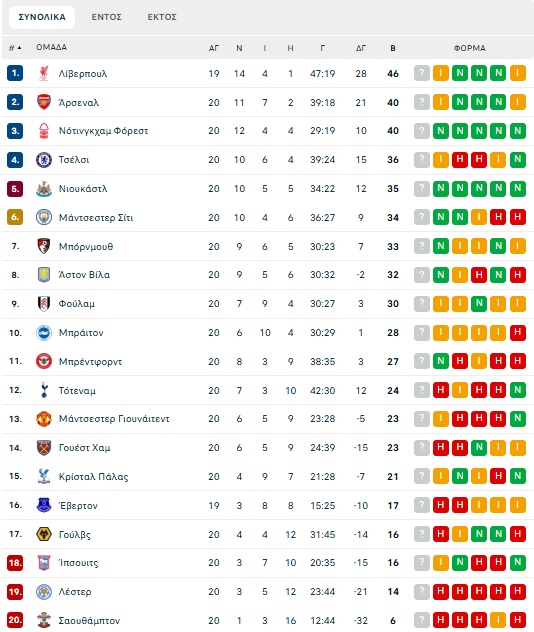Screen dimensions: 534x632
Task: Click the Liverpool club crest icon
Action: [x=44, y=74]
